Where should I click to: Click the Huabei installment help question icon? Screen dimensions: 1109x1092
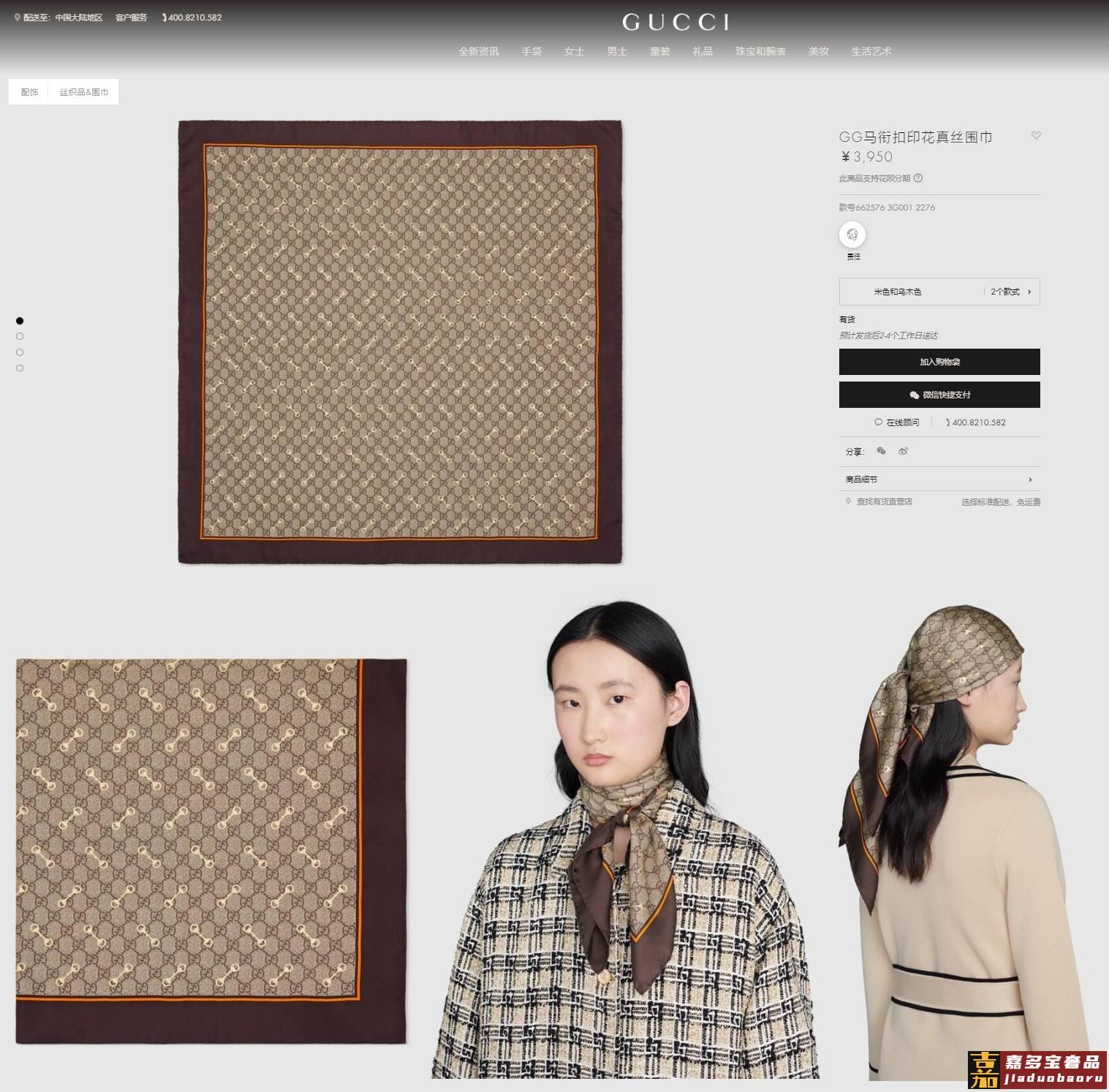click(918, 178)
